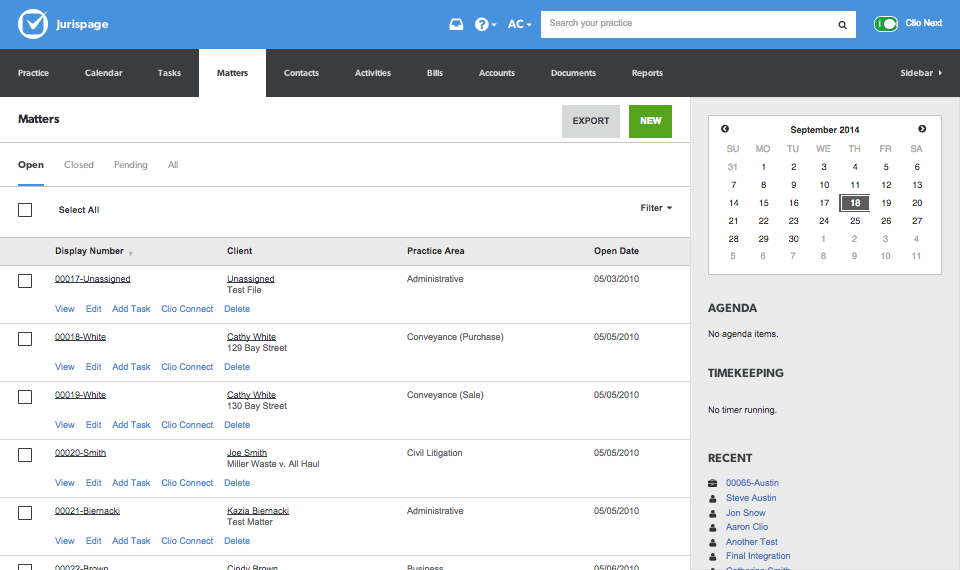Screen dimensions: 960x570
Task: Select September 1 in calendar
Action: (x=763, y=167)
